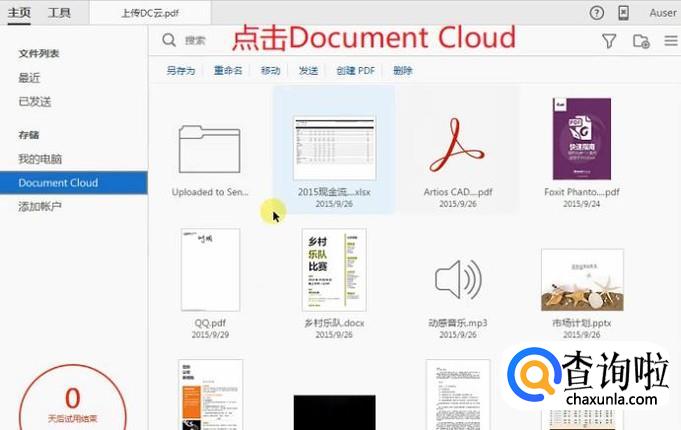This screenshot has width=681, height=430.
Task: Click the 另存为 action
Action: point(181,70)
